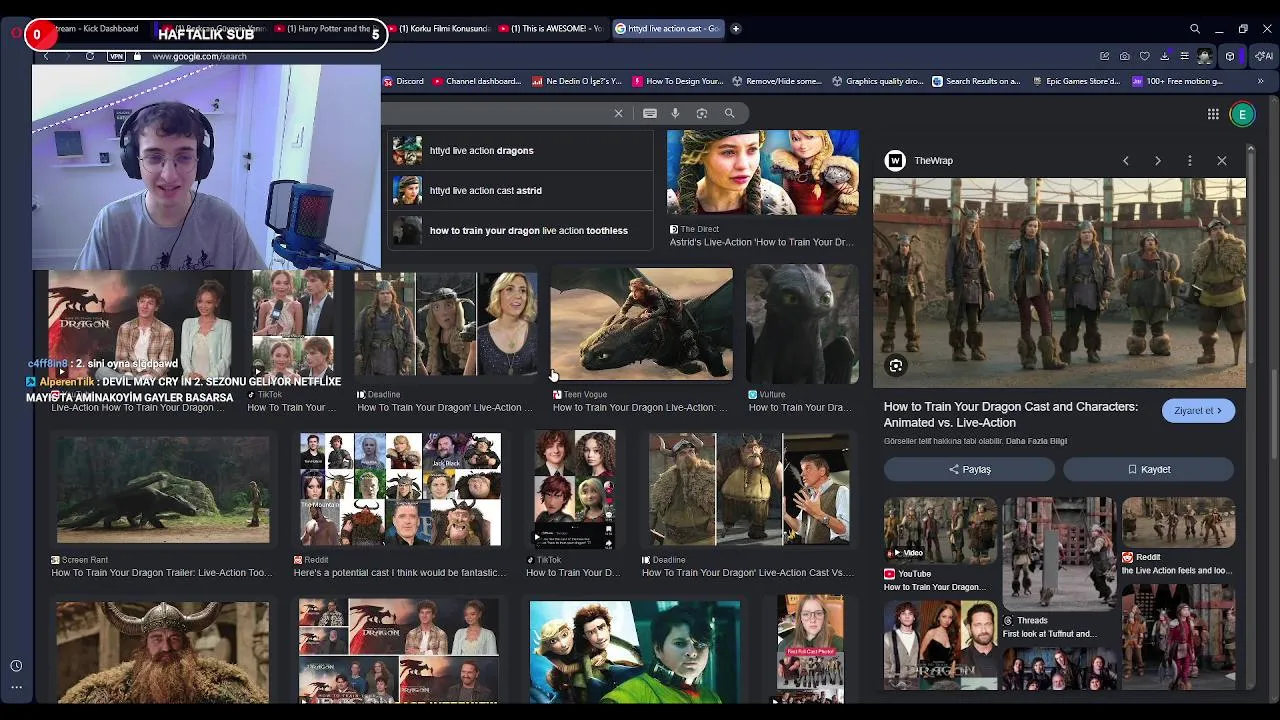Image resolution: width=1280 pixels, height=720 pixels.
Task: Close the image preview panel
Action: coord(1222,160)
